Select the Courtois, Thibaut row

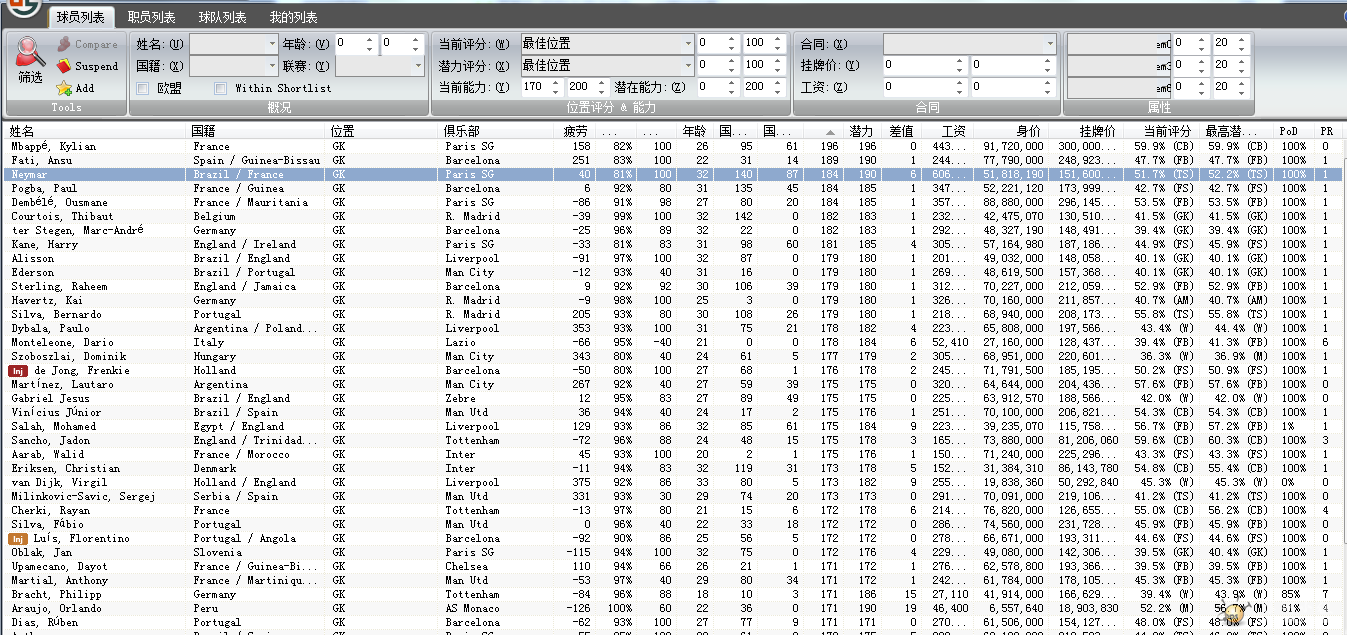coord(673,216)
